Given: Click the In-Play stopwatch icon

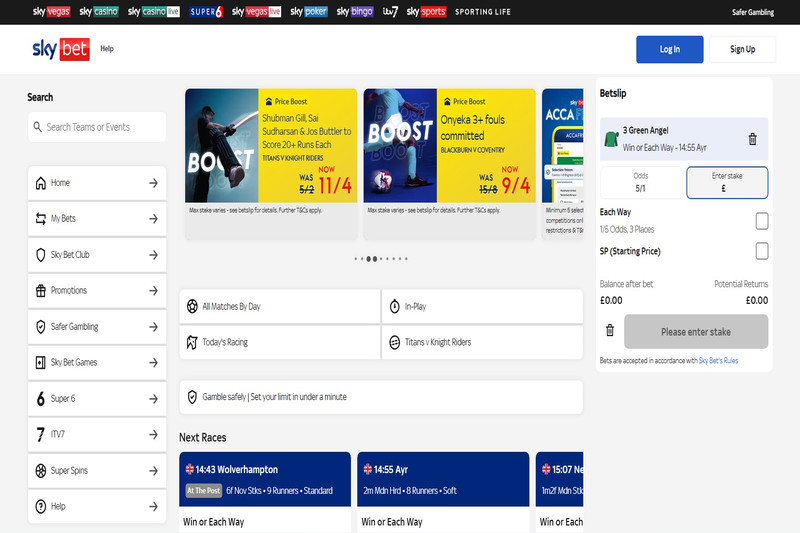Looking at the screenshot, I should 394,306.
